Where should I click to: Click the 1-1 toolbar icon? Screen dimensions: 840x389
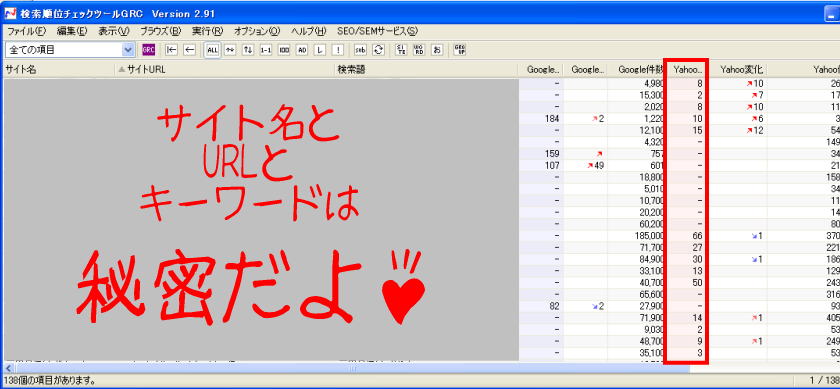(x=266, y=50)
